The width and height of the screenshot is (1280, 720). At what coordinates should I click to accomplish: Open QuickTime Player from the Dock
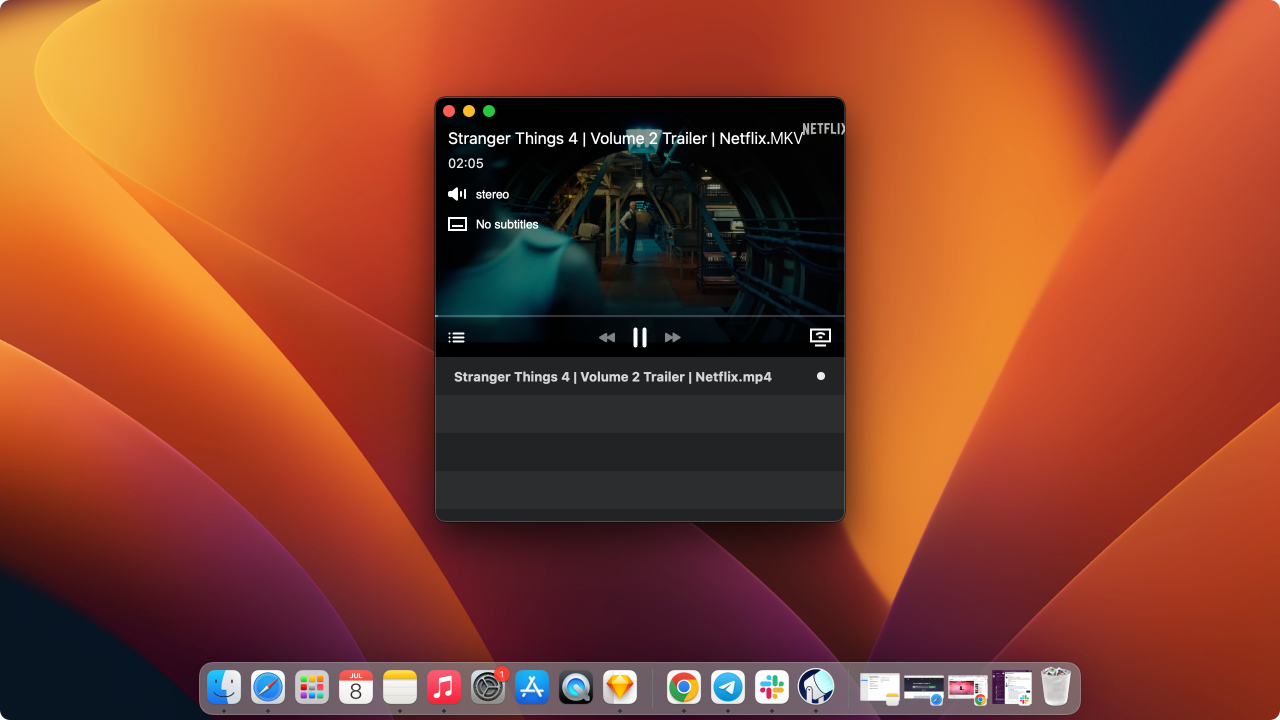point(576,687)
